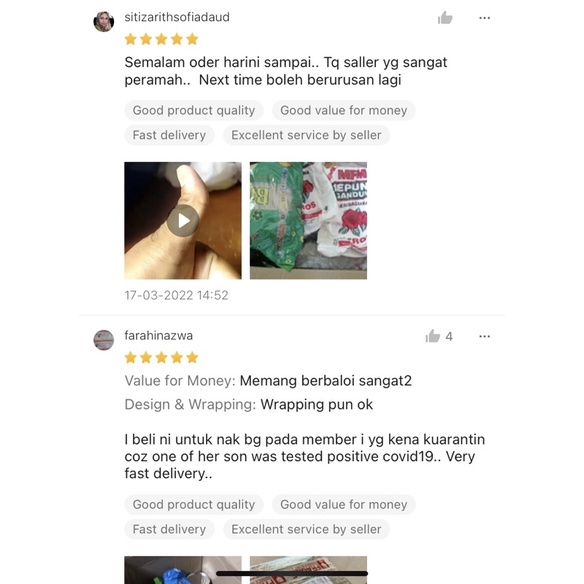
Task: Like sitizarithsofiadaud's review with thumbs up
Action: pos(445,18)
